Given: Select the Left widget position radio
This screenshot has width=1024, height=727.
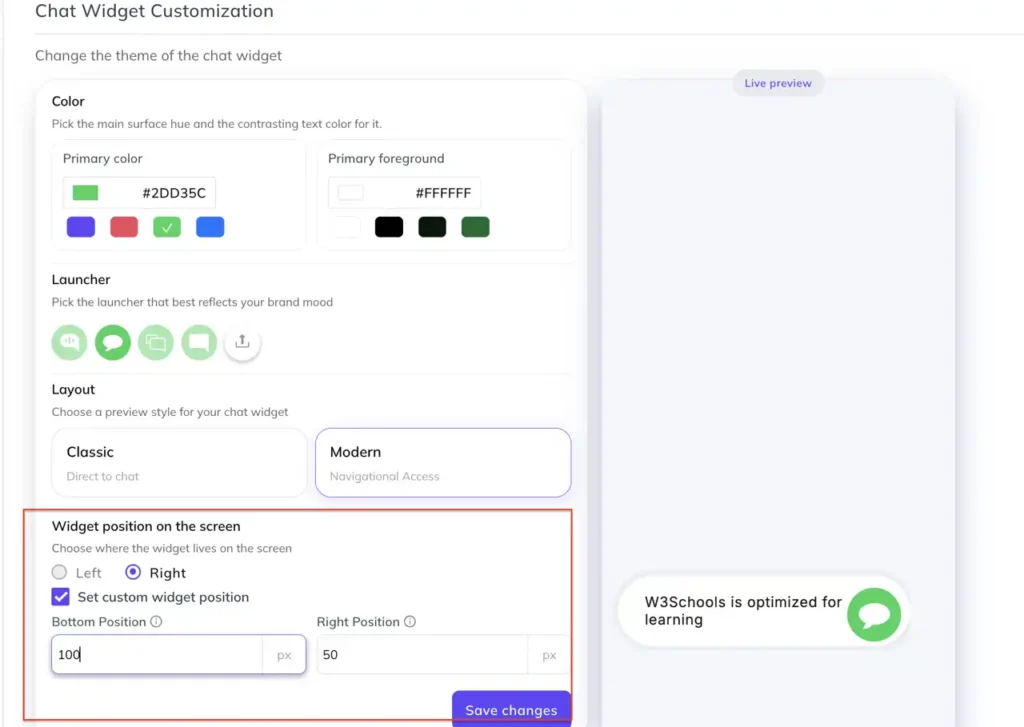Looking at the screenshot, I should coord(59,572).
